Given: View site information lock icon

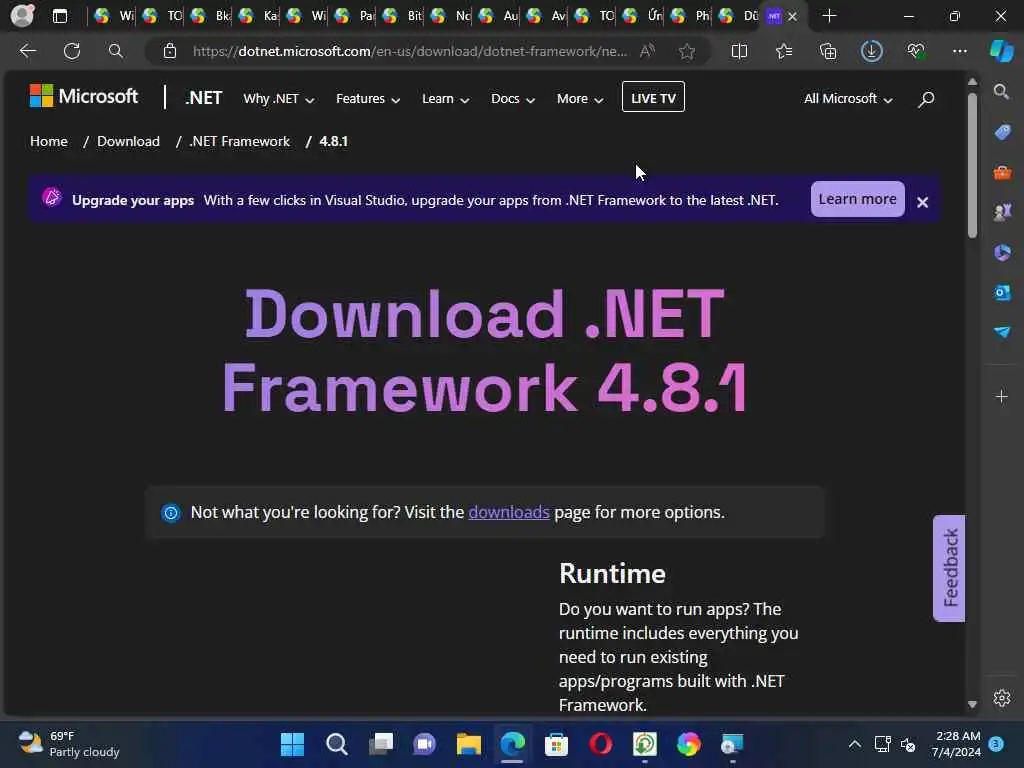Looking at the screenshot, I should (170, 51).
